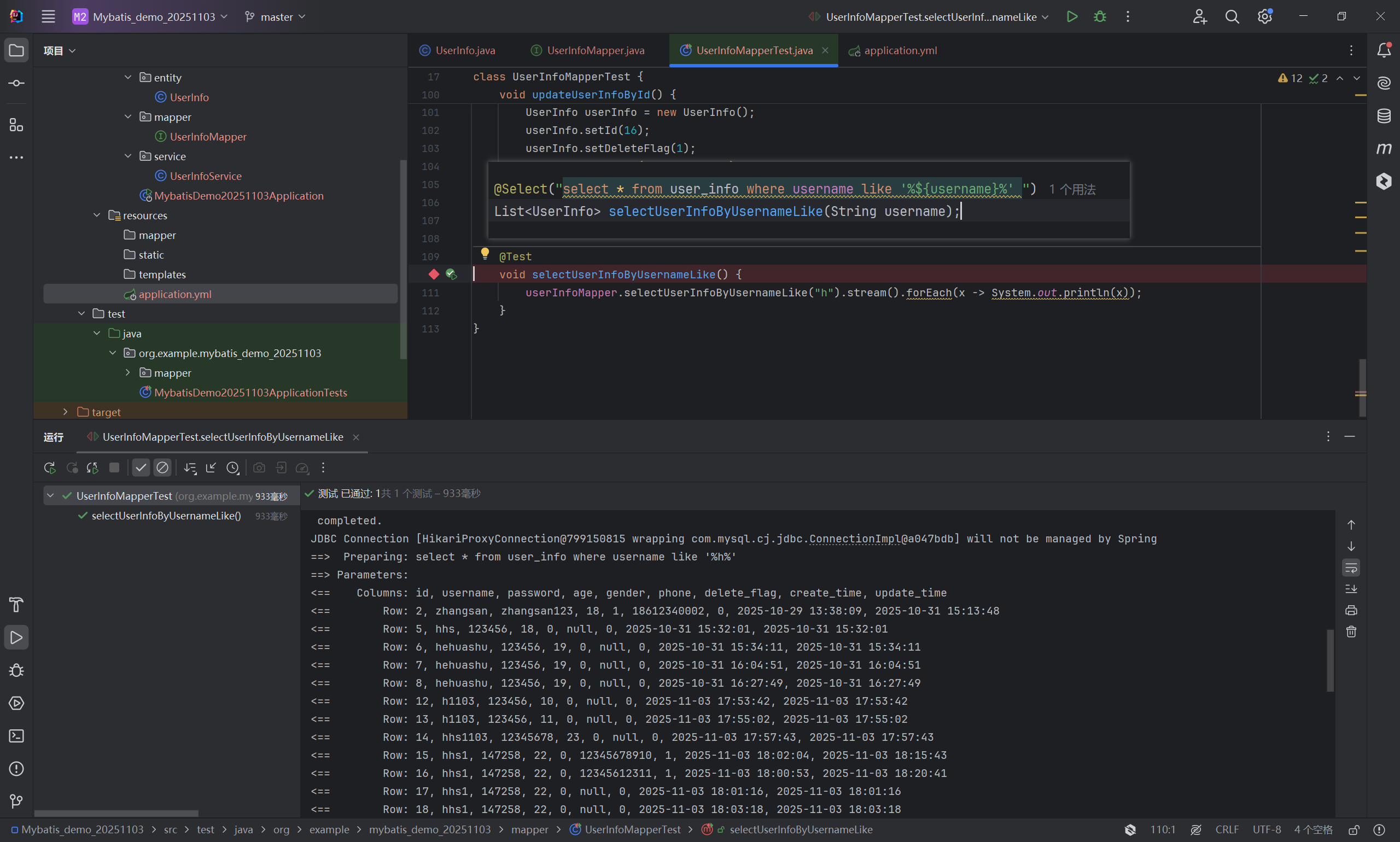Open the Database tool window
This screenshot has height=842, width=1400.
pyautogui.click(x=1384, y=116)
